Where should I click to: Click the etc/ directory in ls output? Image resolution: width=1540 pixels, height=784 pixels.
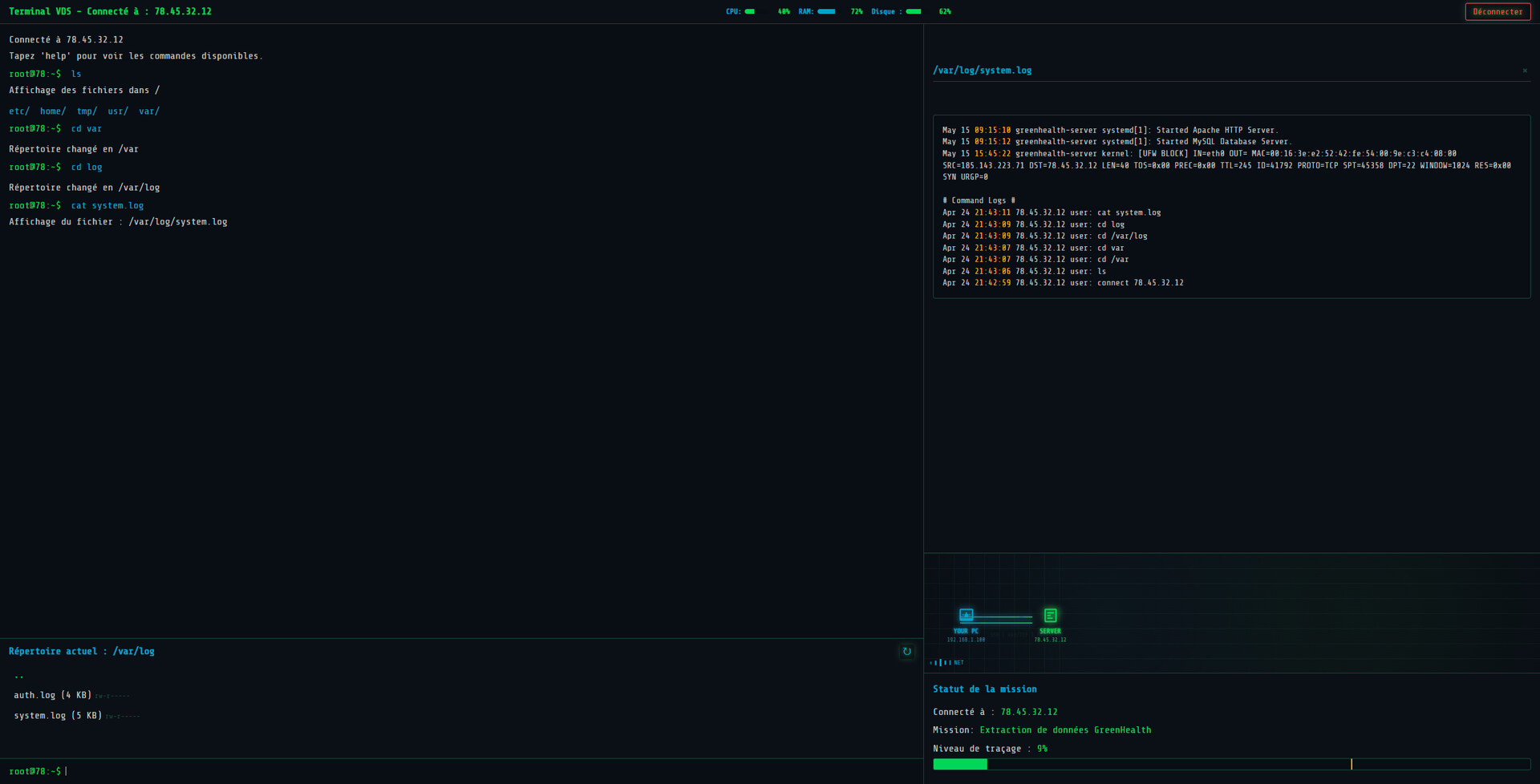point(19,111)
